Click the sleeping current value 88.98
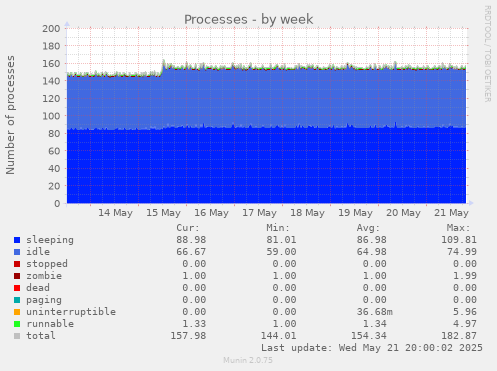Viewport: 497px width, 371px height. 191,240
